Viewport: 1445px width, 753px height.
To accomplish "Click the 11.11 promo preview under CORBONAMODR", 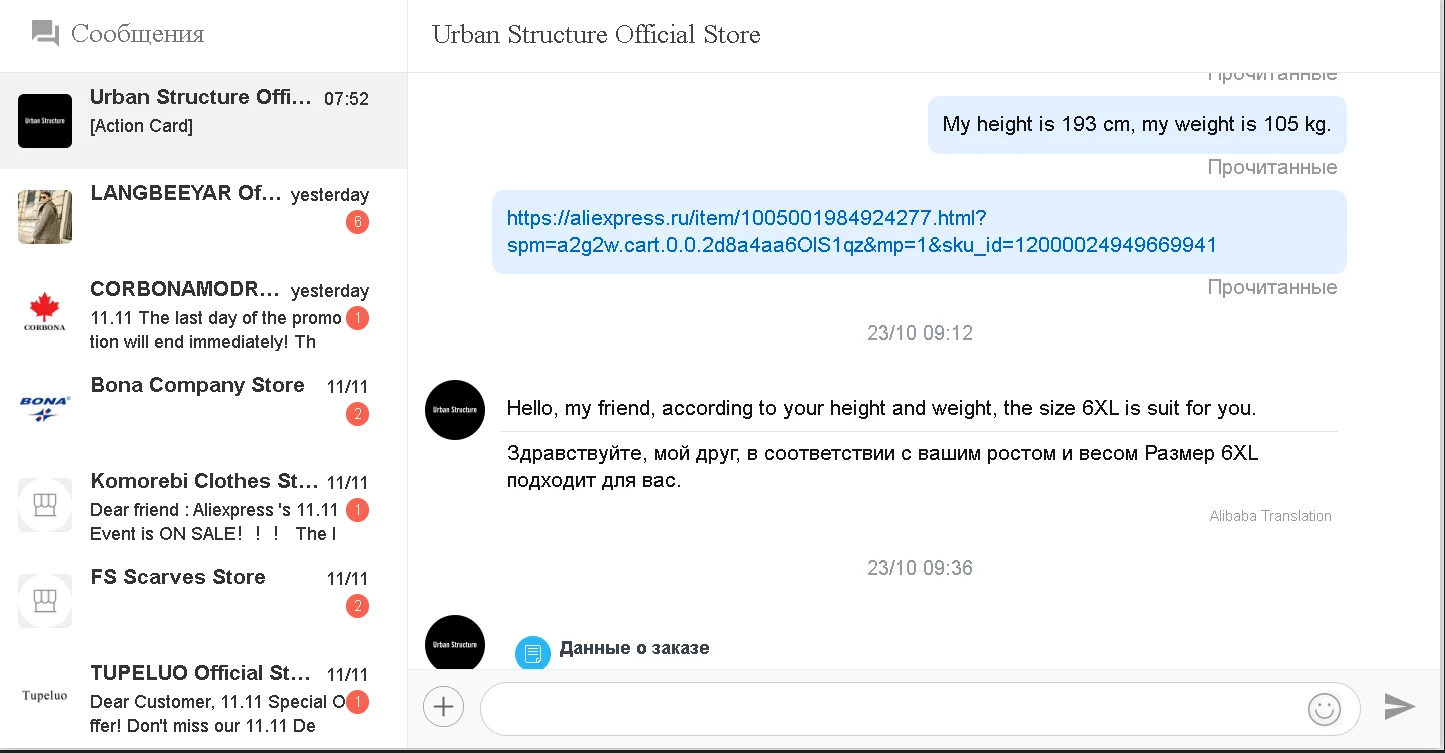I will [x=216, y=330].
